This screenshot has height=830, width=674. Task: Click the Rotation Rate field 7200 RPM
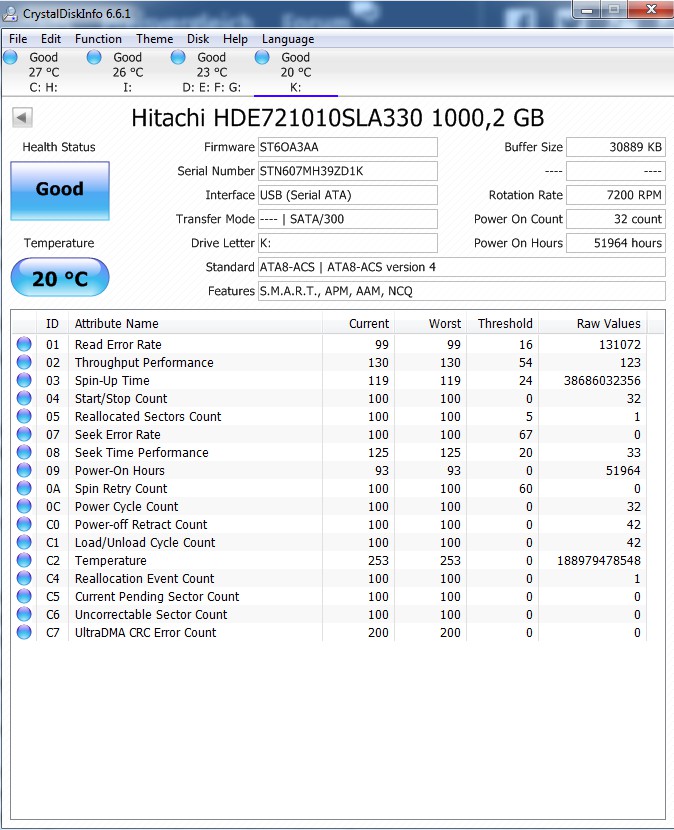(x=616, y=195)
